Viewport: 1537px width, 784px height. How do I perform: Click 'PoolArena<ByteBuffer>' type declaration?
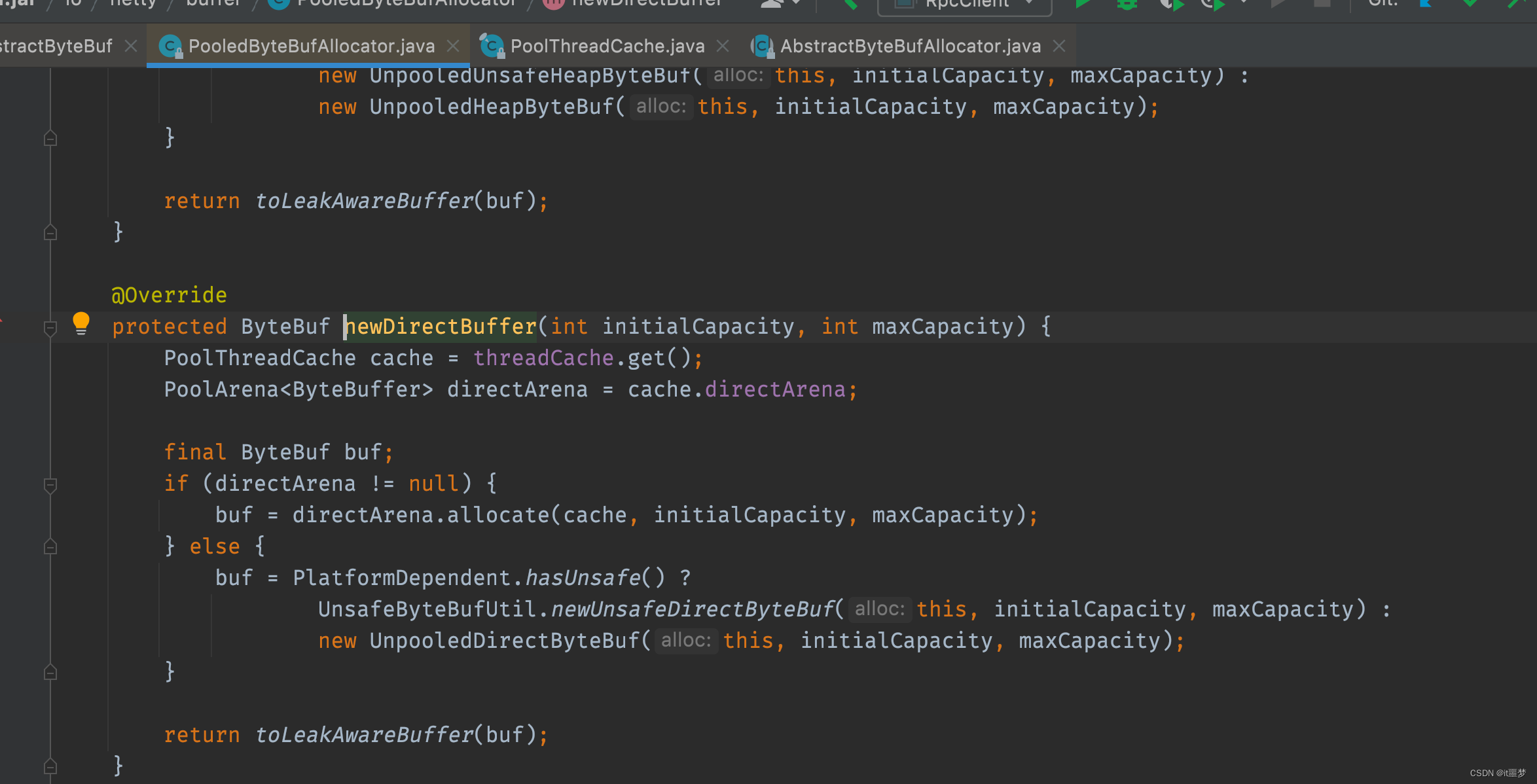tap(298, 389)
